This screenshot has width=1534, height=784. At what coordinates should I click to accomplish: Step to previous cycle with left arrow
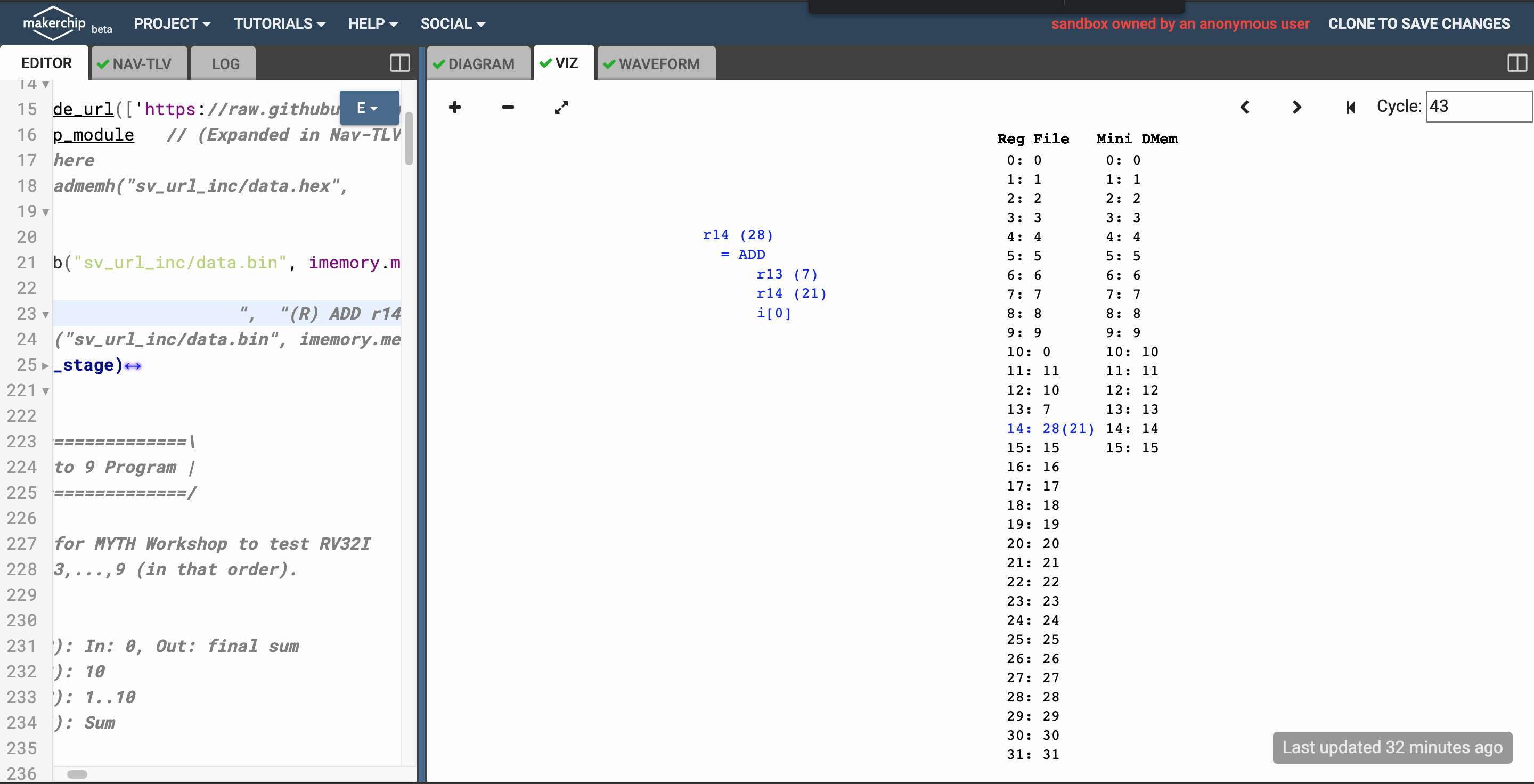click(1245, 107)
